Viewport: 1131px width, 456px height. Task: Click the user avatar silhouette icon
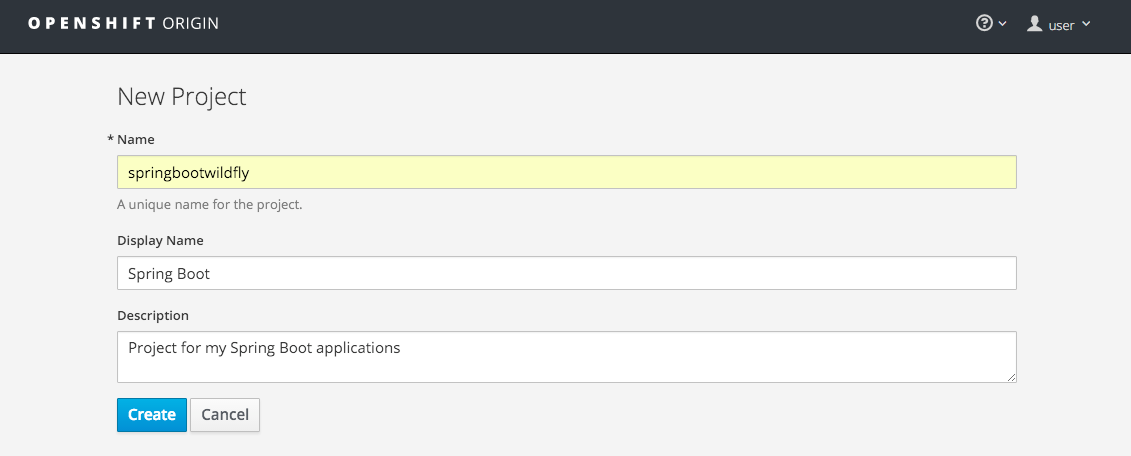[x=1035, y=24]
